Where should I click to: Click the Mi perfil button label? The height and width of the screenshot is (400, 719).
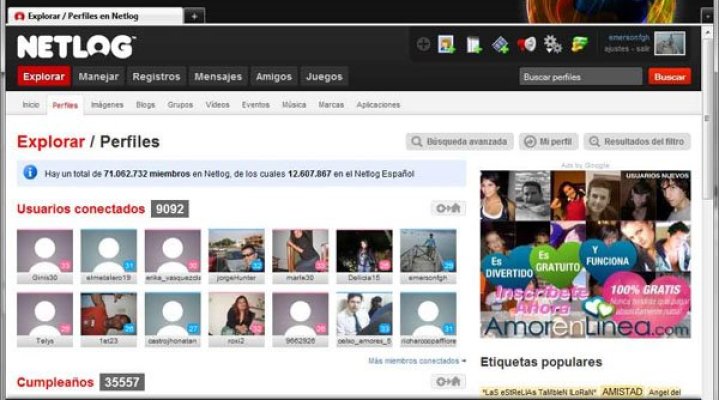click(x=555, y=142)
